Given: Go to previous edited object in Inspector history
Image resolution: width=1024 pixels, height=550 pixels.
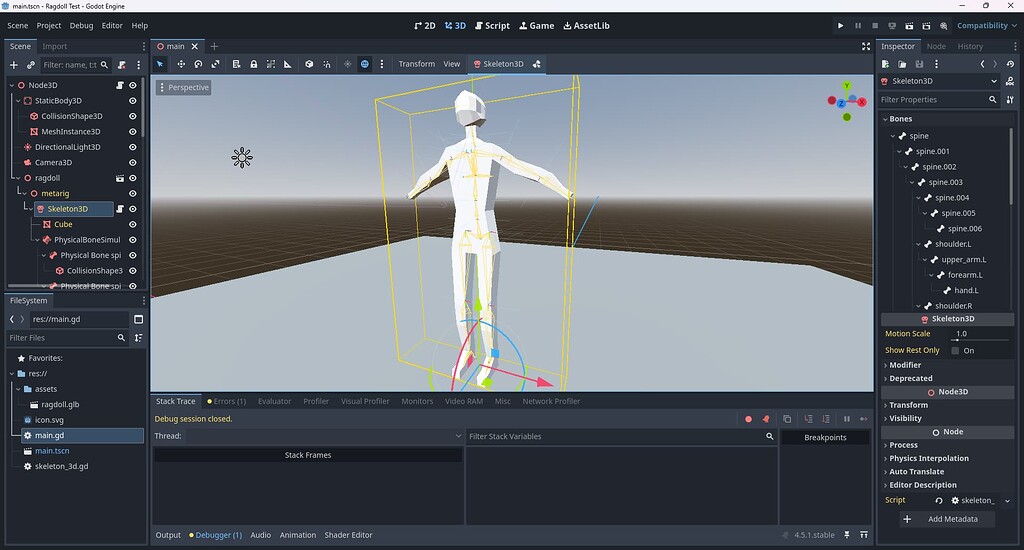Looking at the screenshot, I should coord(982,64).
